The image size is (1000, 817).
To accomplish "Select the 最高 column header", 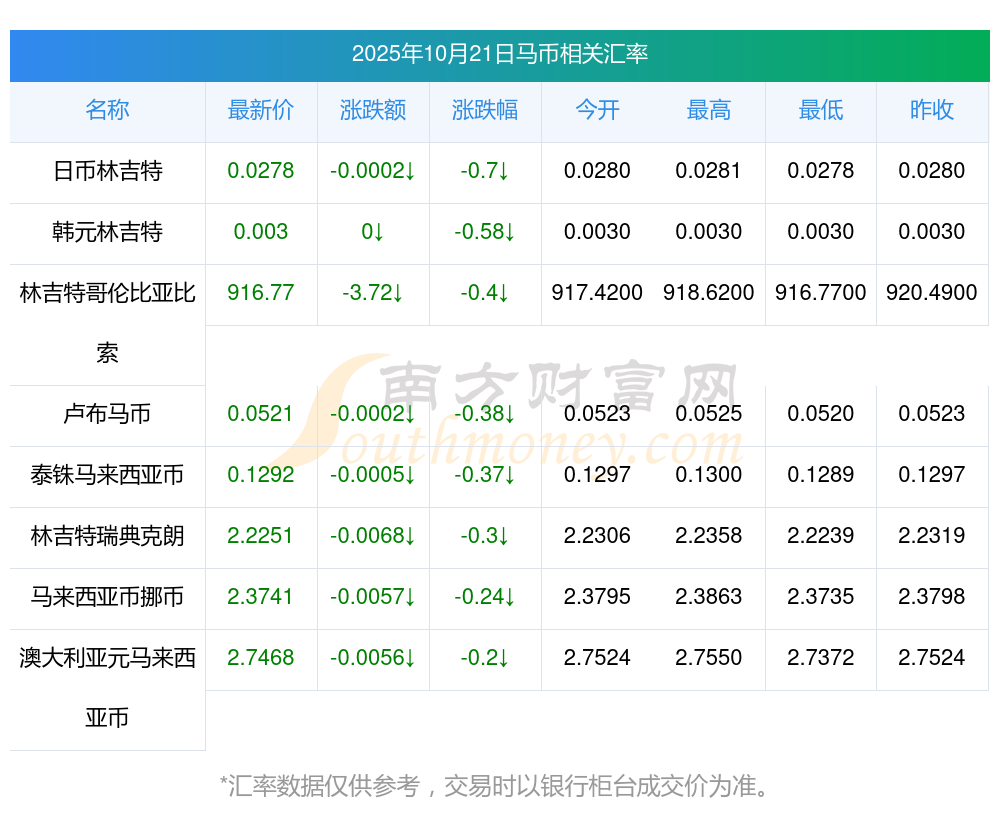I will (709, 110).
